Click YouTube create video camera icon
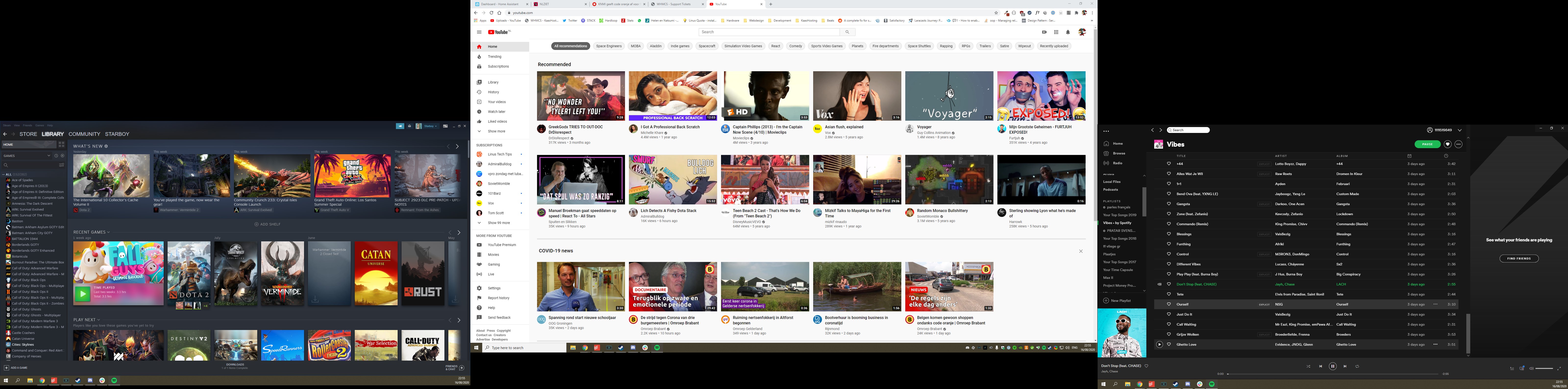The height and width of the screenshot is (389, 1568). (1044, 32)
